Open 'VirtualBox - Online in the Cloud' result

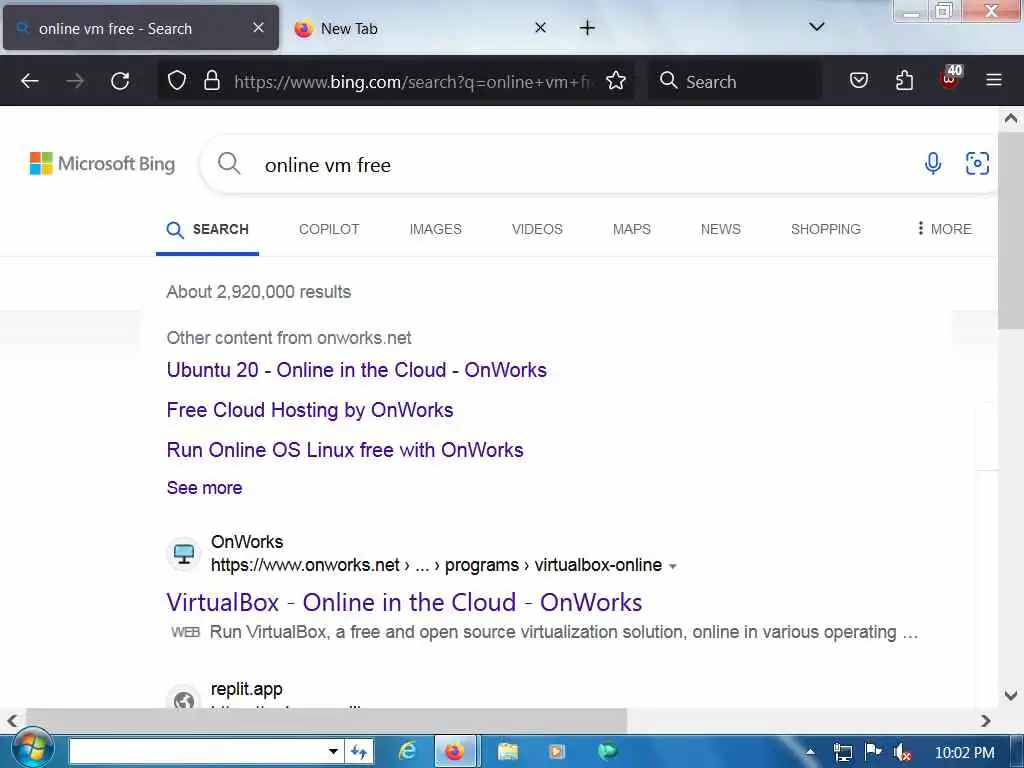coord(404,602)
